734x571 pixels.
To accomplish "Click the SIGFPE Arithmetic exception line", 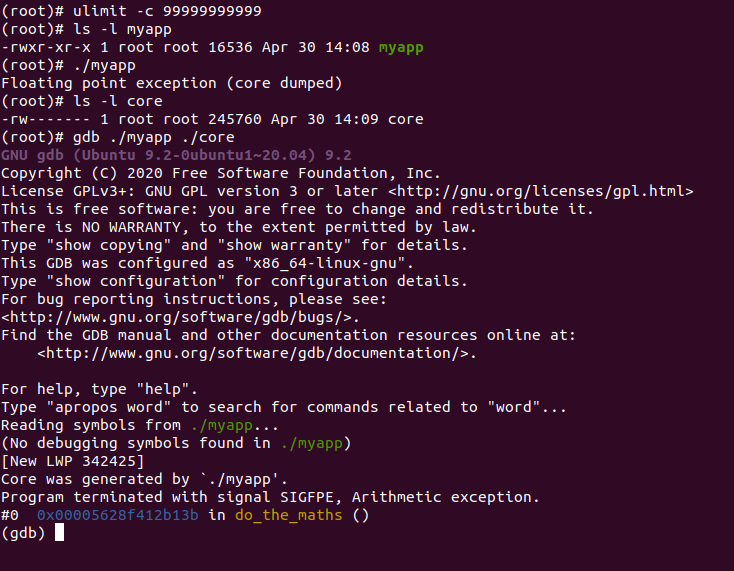I will (x=270, y=497).
